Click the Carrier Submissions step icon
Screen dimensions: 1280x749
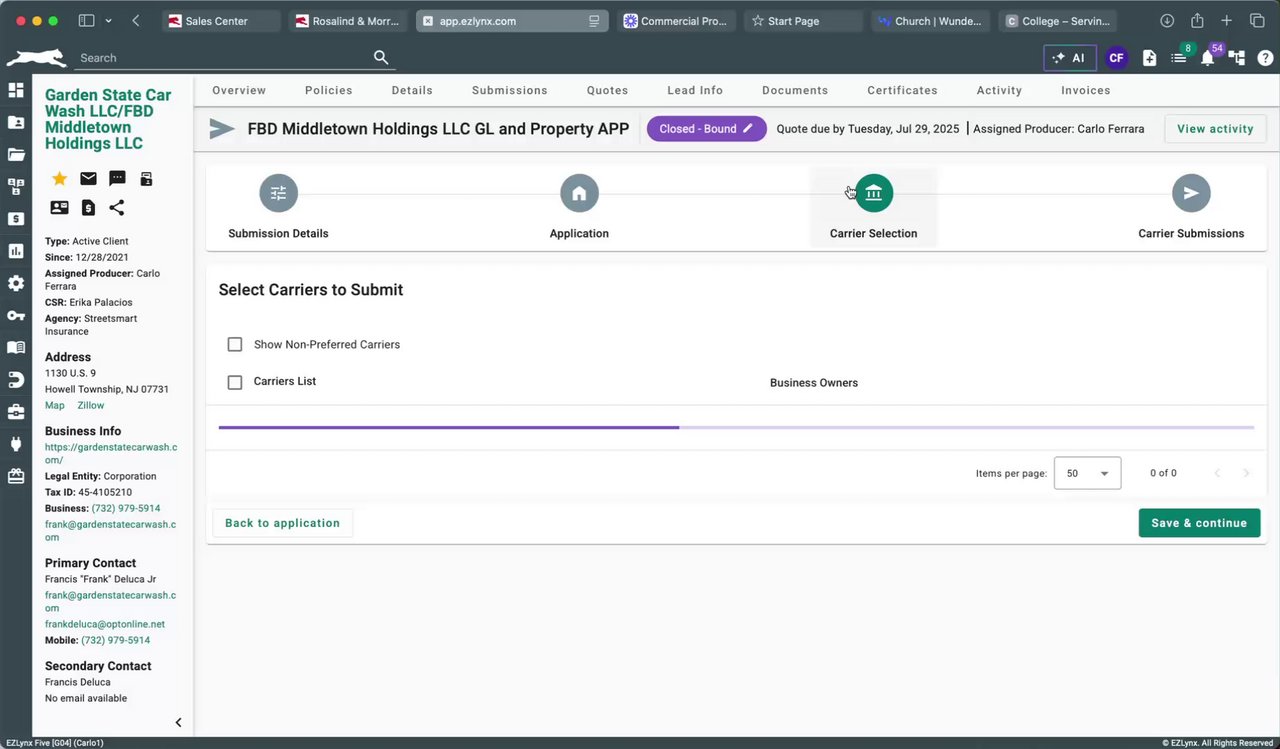point(1191,193)
